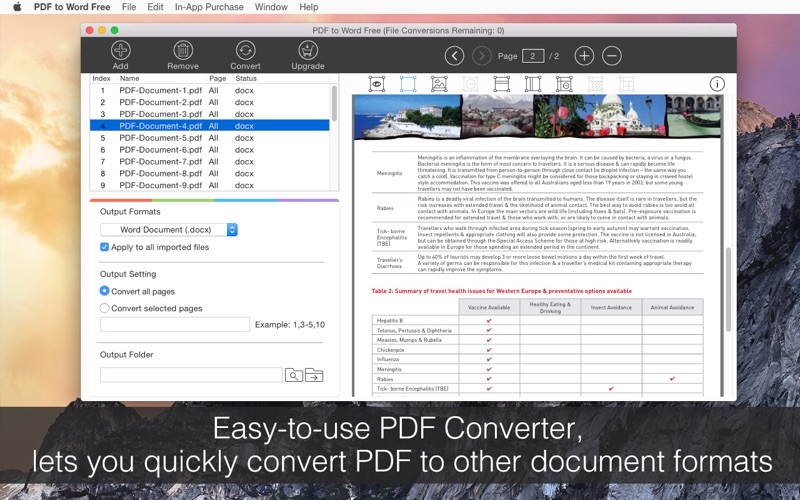Open the Apple menu
The image size is (800, 500).
click(17, 7)
